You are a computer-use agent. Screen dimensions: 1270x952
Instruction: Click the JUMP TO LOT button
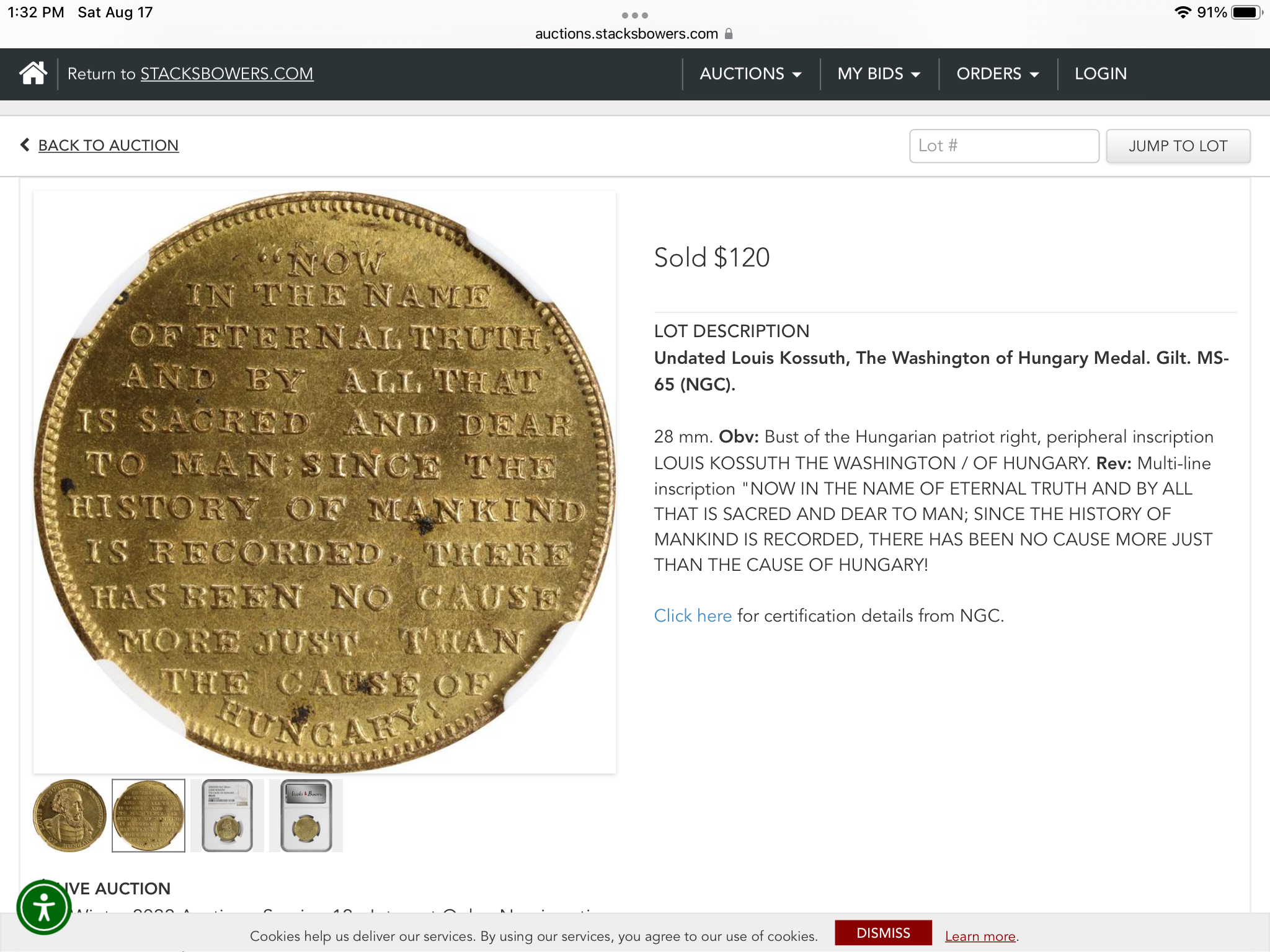click(x=1178, y=146)
